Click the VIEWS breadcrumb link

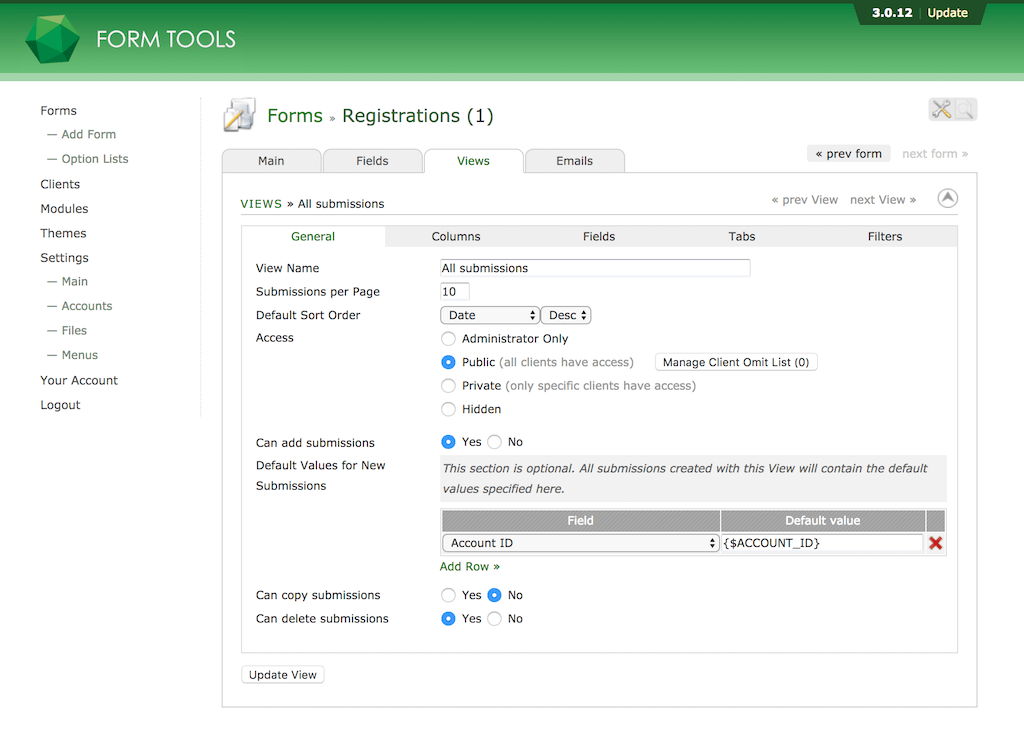tap(261, 204)
